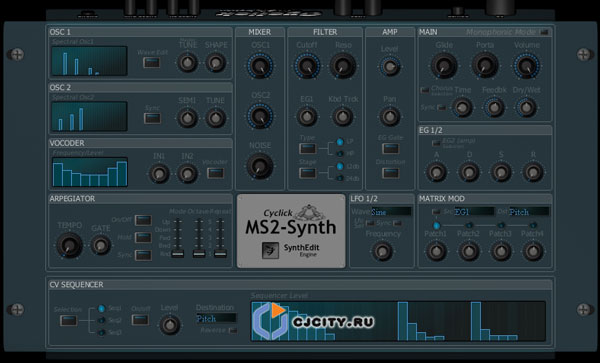The height and width of the screenshot is (363, 600).
Task: Open the Matrix Mod Dst 'Pitch' selector
Action: [529, 212]
